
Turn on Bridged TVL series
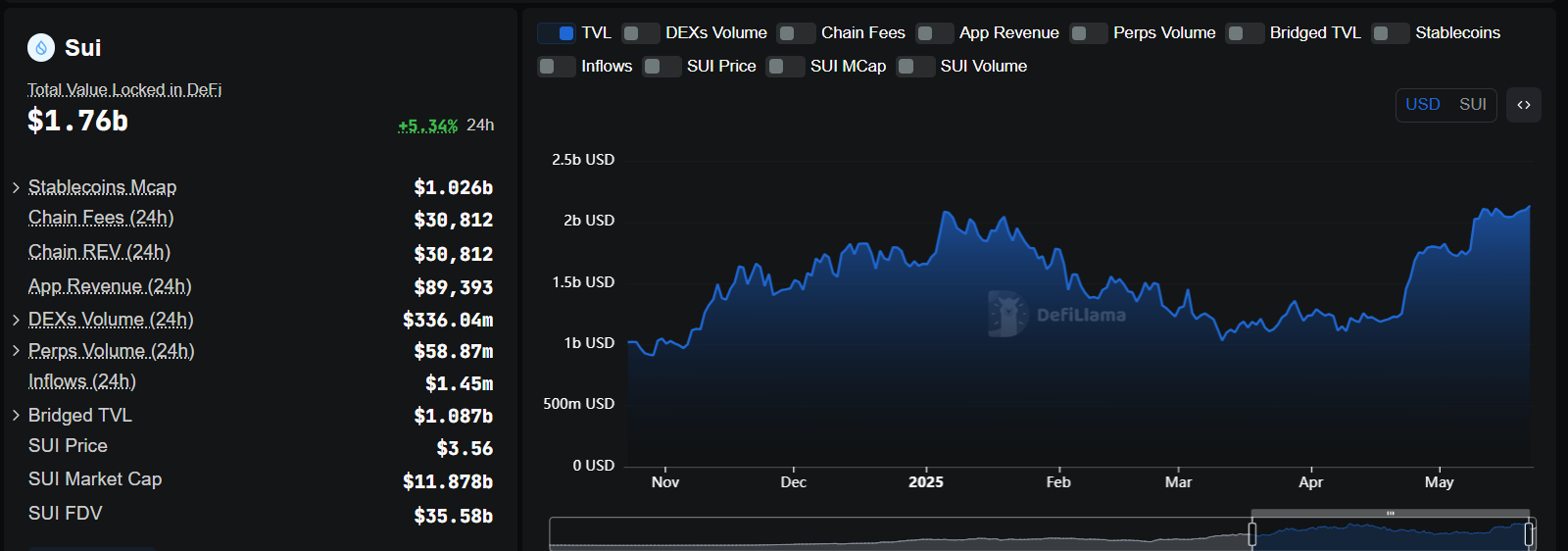[x=1246, y=33]
